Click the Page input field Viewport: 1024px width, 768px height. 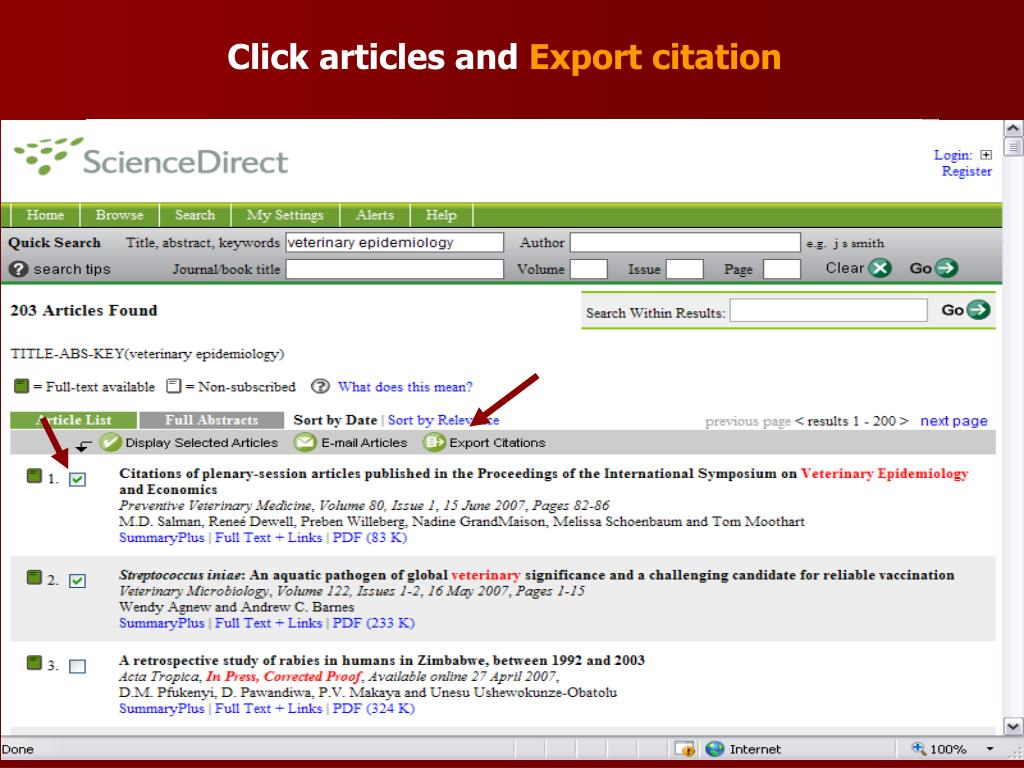[782, 269]
